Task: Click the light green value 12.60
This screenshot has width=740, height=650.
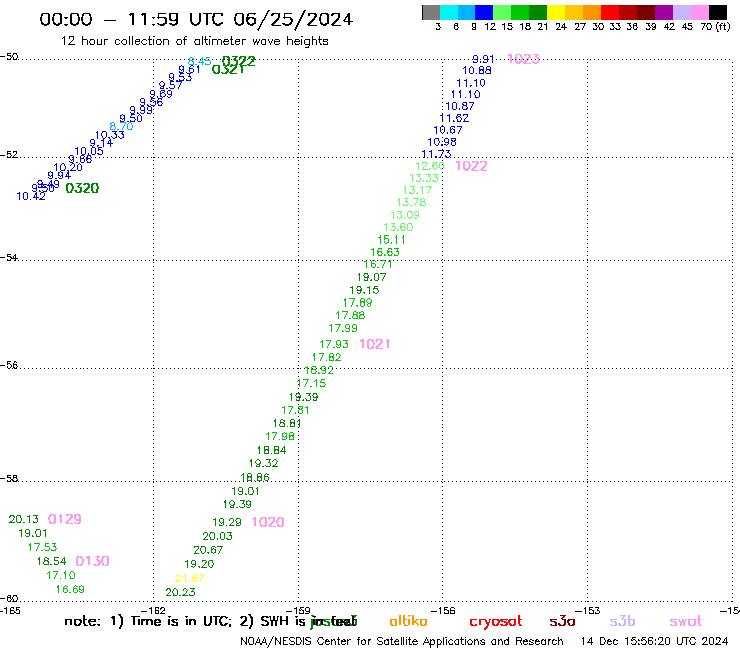Action: pyautogui.click(x=429, y=166)
